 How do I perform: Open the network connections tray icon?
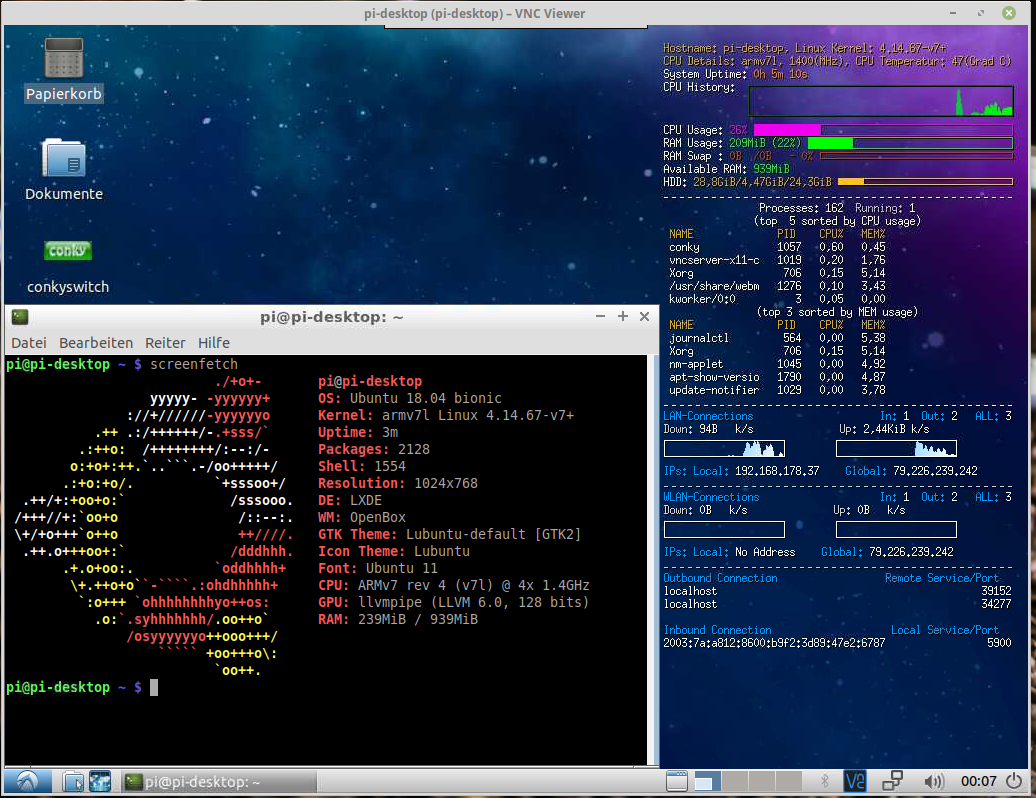click(x=893, y=781)
